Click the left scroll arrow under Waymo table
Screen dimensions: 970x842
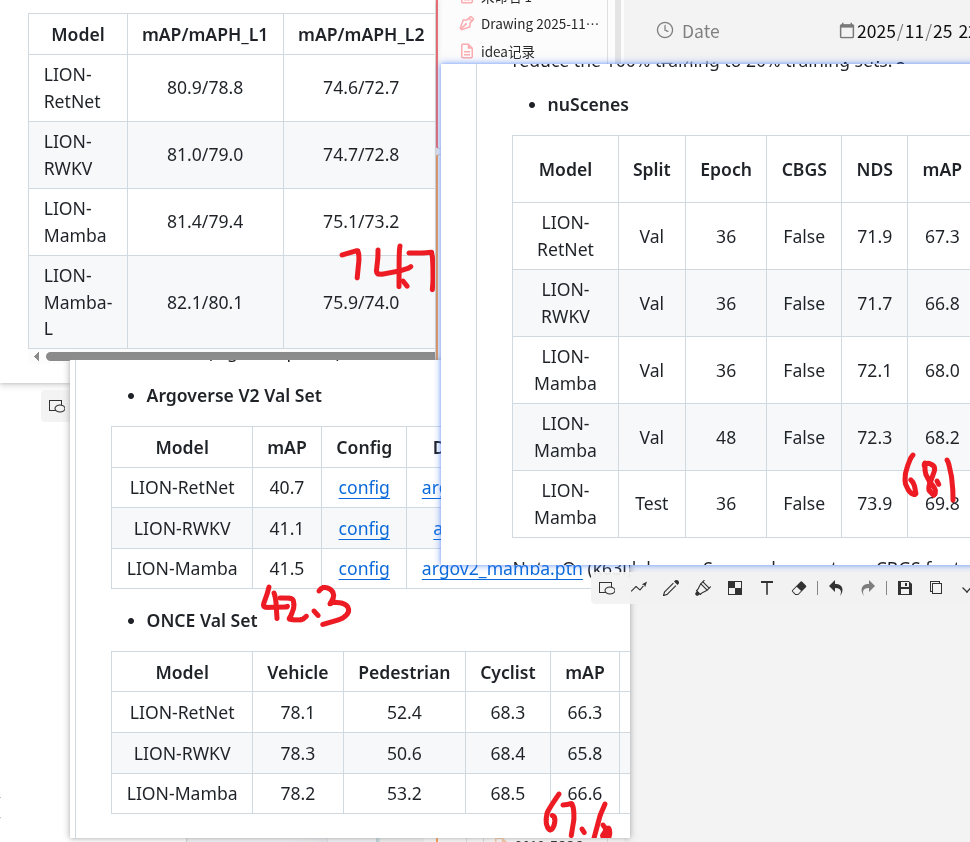36,356
